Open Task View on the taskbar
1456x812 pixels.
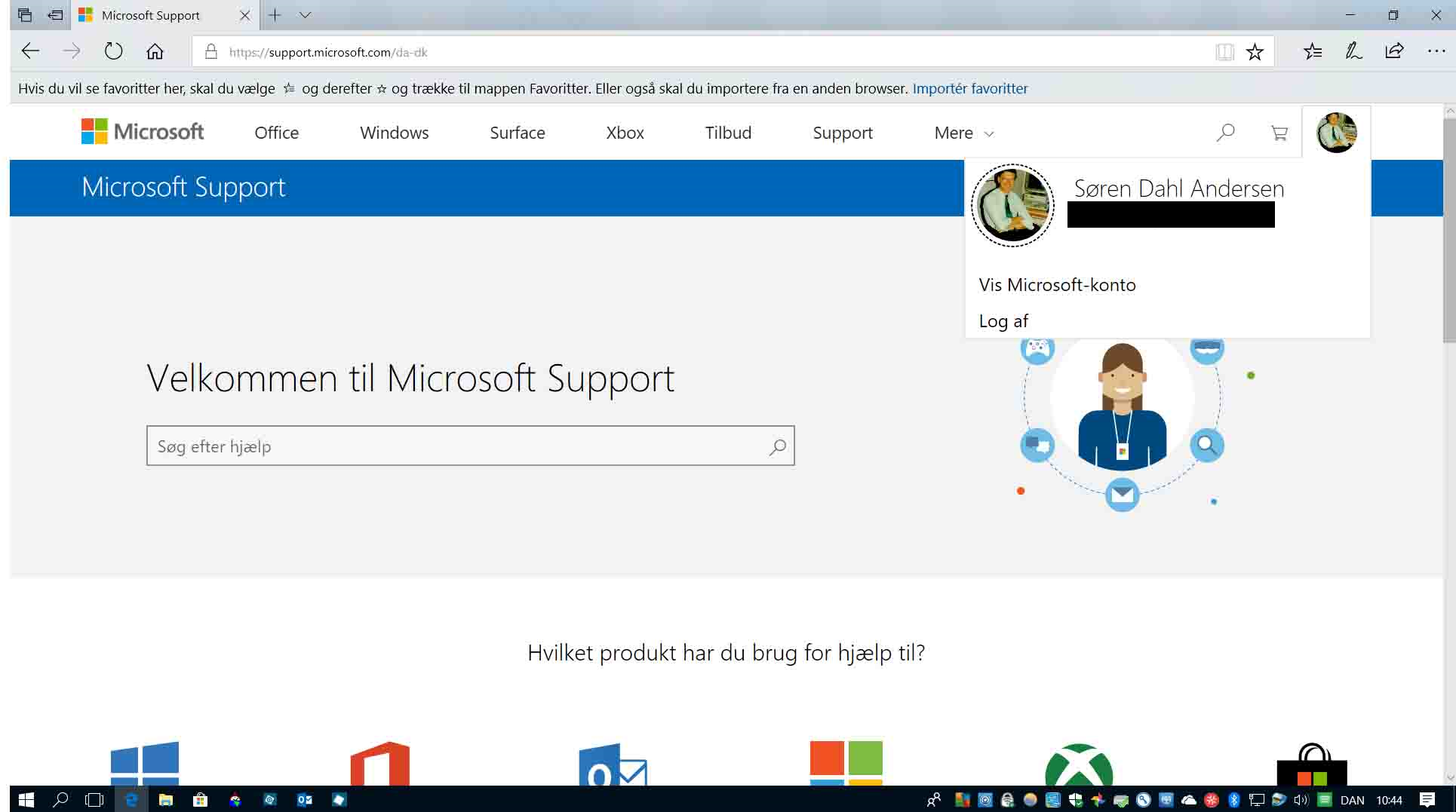[x=94, y=799]
